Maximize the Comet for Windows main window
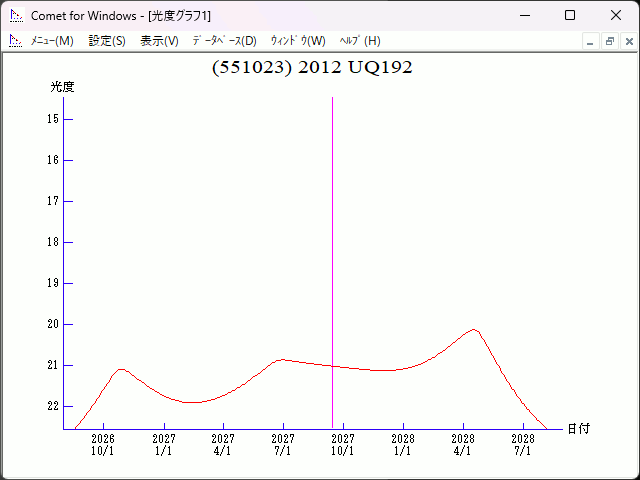The height and width of the screenshot is (480, 640). [570, 16]
